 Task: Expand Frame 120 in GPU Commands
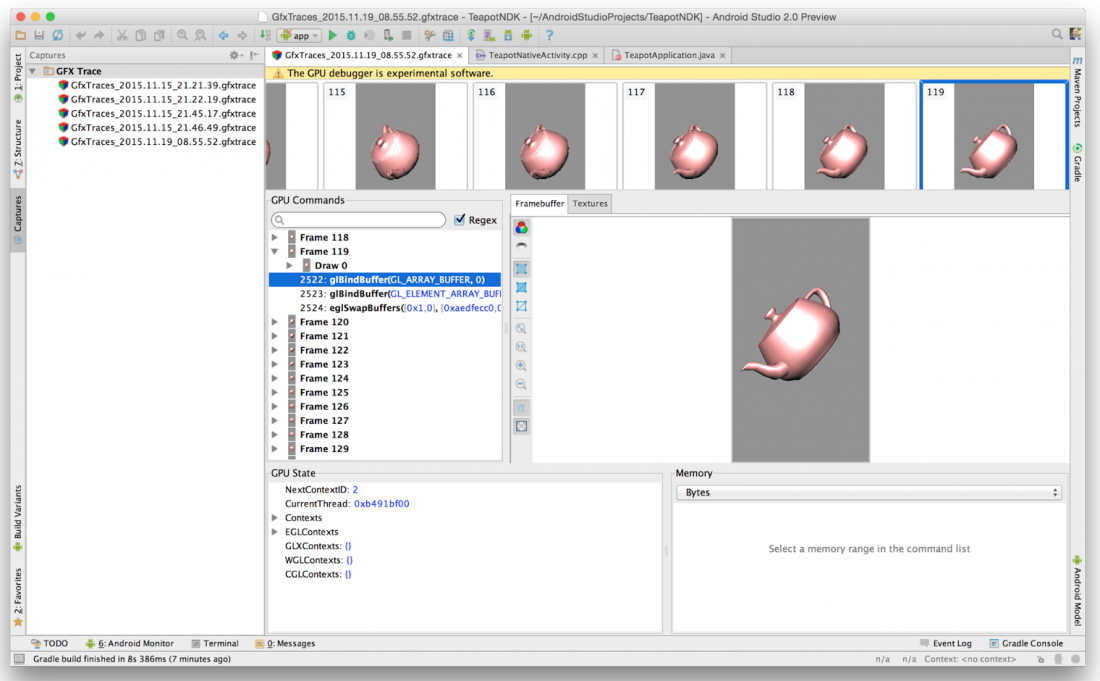275,322
